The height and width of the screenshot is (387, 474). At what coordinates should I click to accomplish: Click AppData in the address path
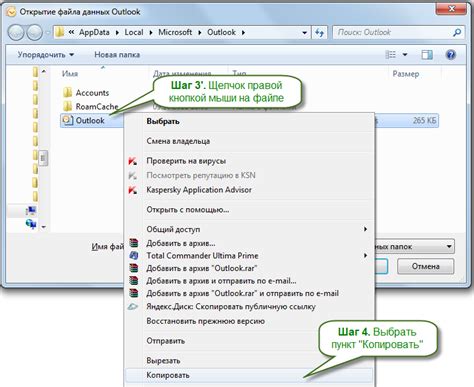point(94,32)
